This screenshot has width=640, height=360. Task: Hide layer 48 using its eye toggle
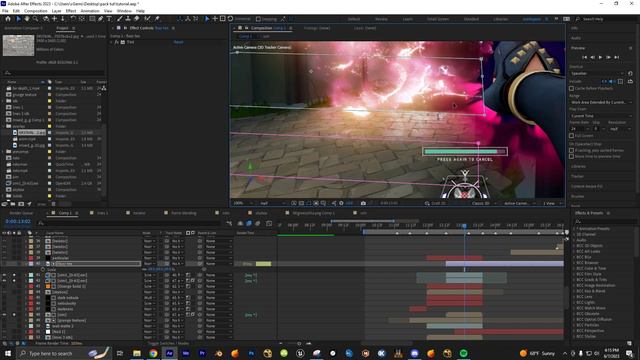point(4,315)
